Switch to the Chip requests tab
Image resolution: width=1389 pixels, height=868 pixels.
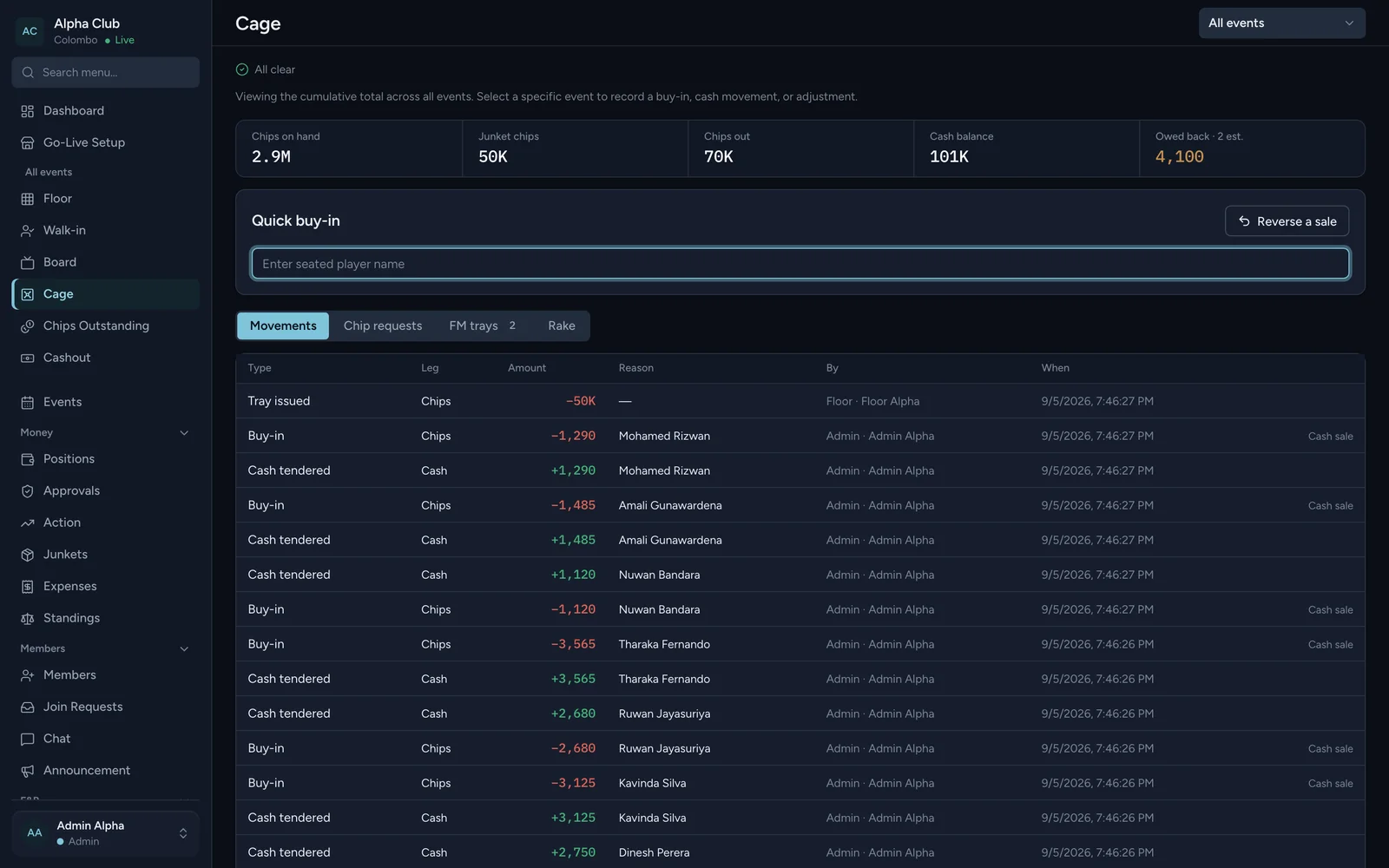383,326
